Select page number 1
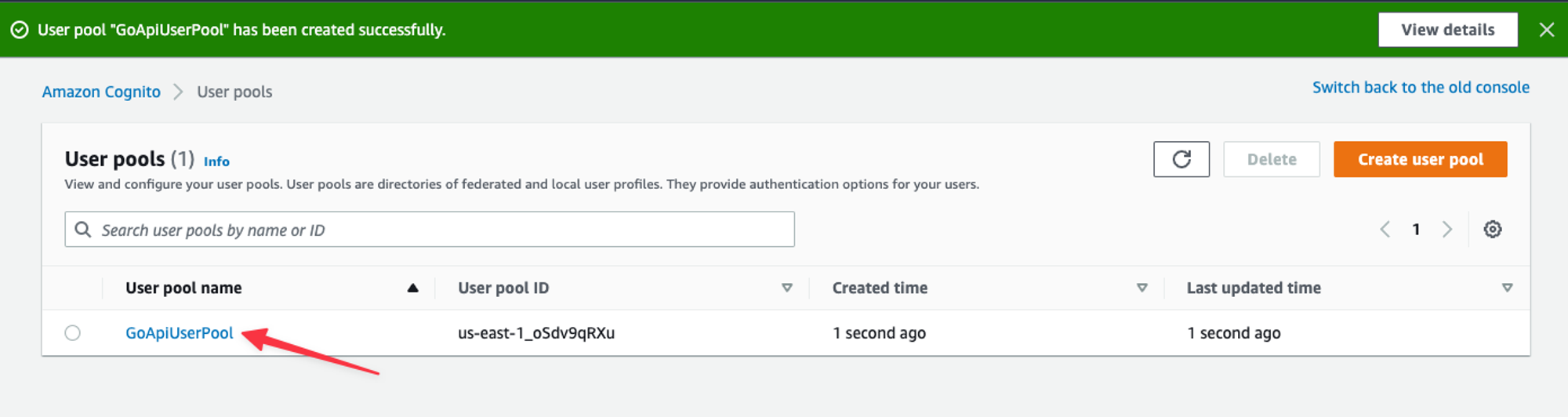Screen dimensions: 1568x417 (x=1416, y=230)
